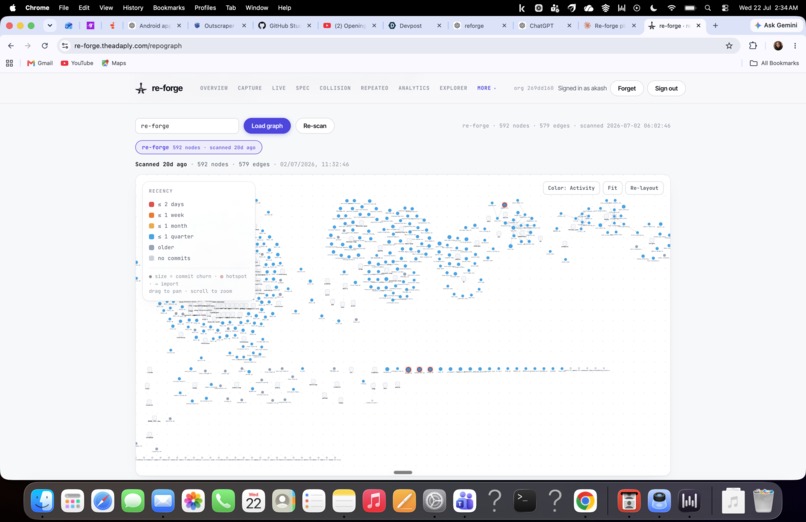Image resolution: width=806 pixels, height=522 pixels.
Task: Open Finder from the dock
Action: (x=42, y=500)
